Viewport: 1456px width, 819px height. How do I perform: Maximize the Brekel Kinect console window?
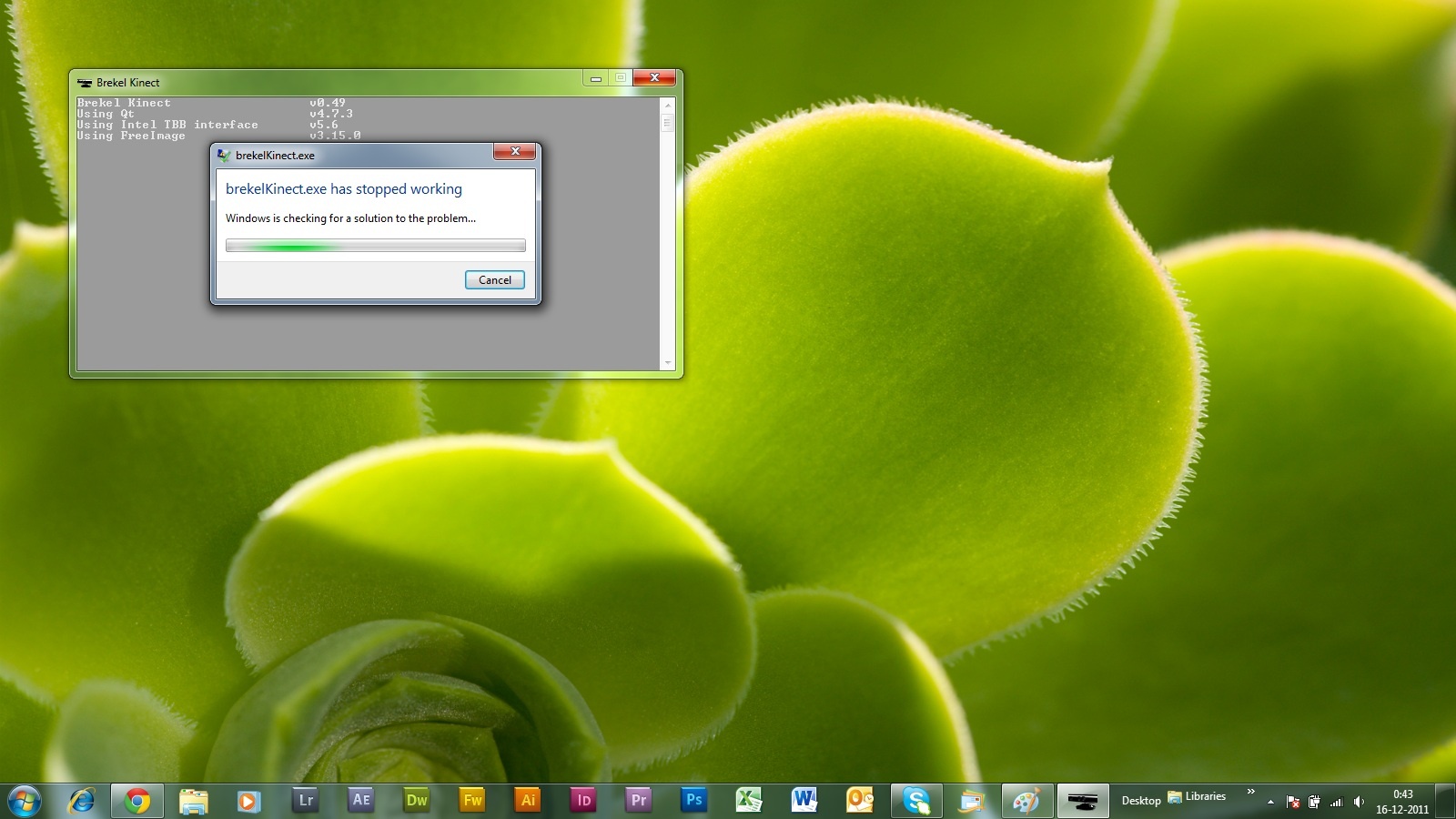pos(621,78)
